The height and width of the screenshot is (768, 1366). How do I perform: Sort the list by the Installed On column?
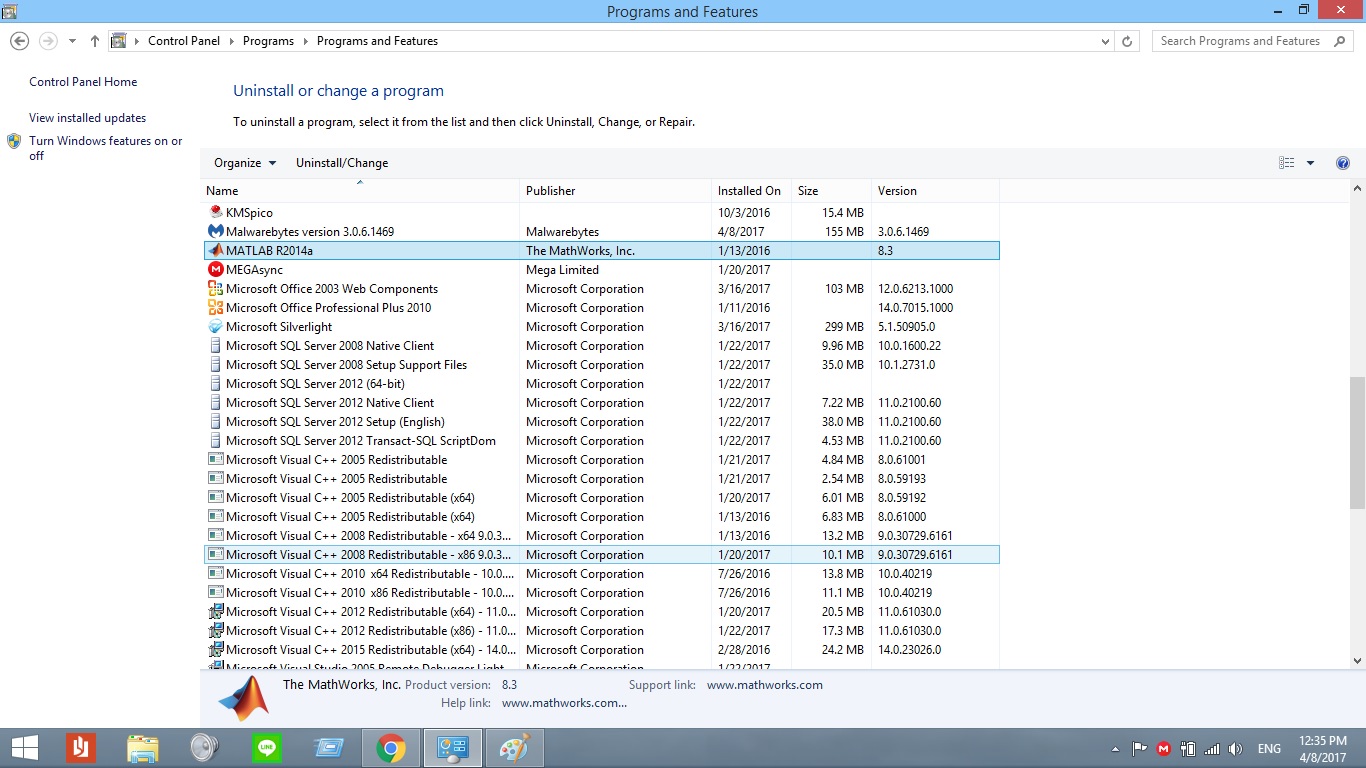(748, 191)
